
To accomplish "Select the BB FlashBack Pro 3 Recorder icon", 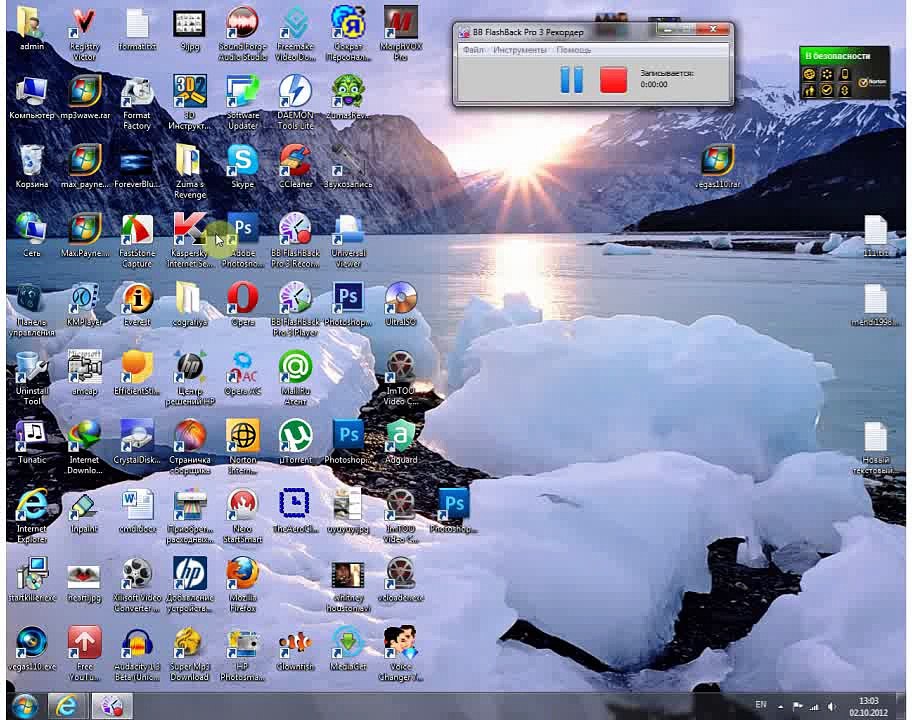I will tap(295, 241).
